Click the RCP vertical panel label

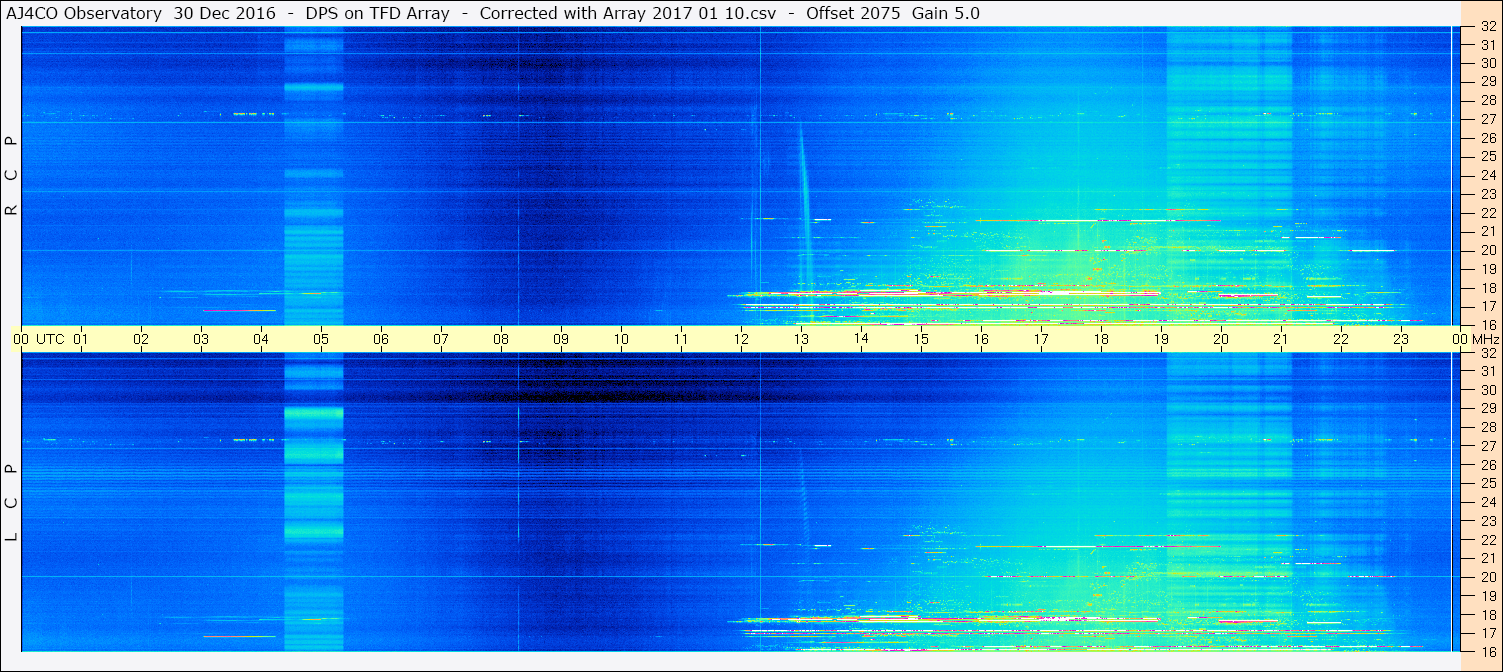(x=11, y=175)
